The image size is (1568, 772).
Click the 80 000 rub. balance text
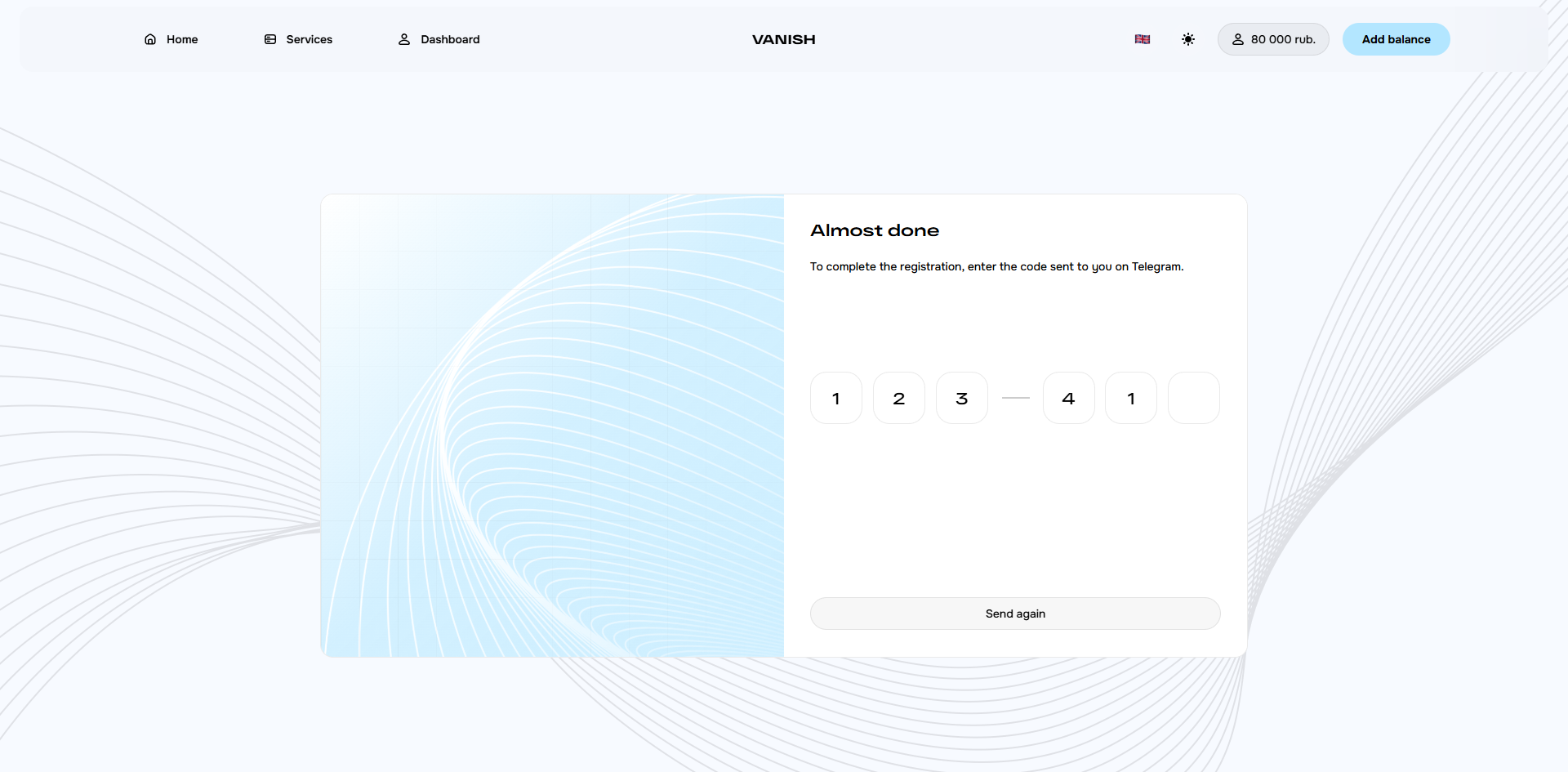[1283, 39]
